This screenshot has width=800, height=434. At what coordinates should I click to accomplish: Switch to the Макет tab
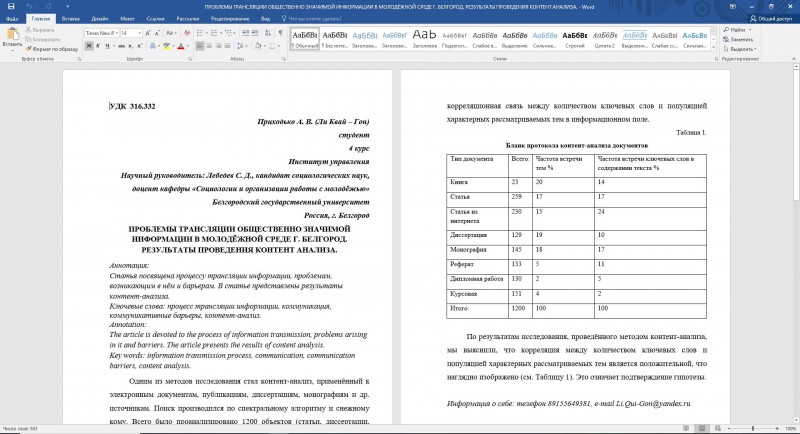pos(127,19)
